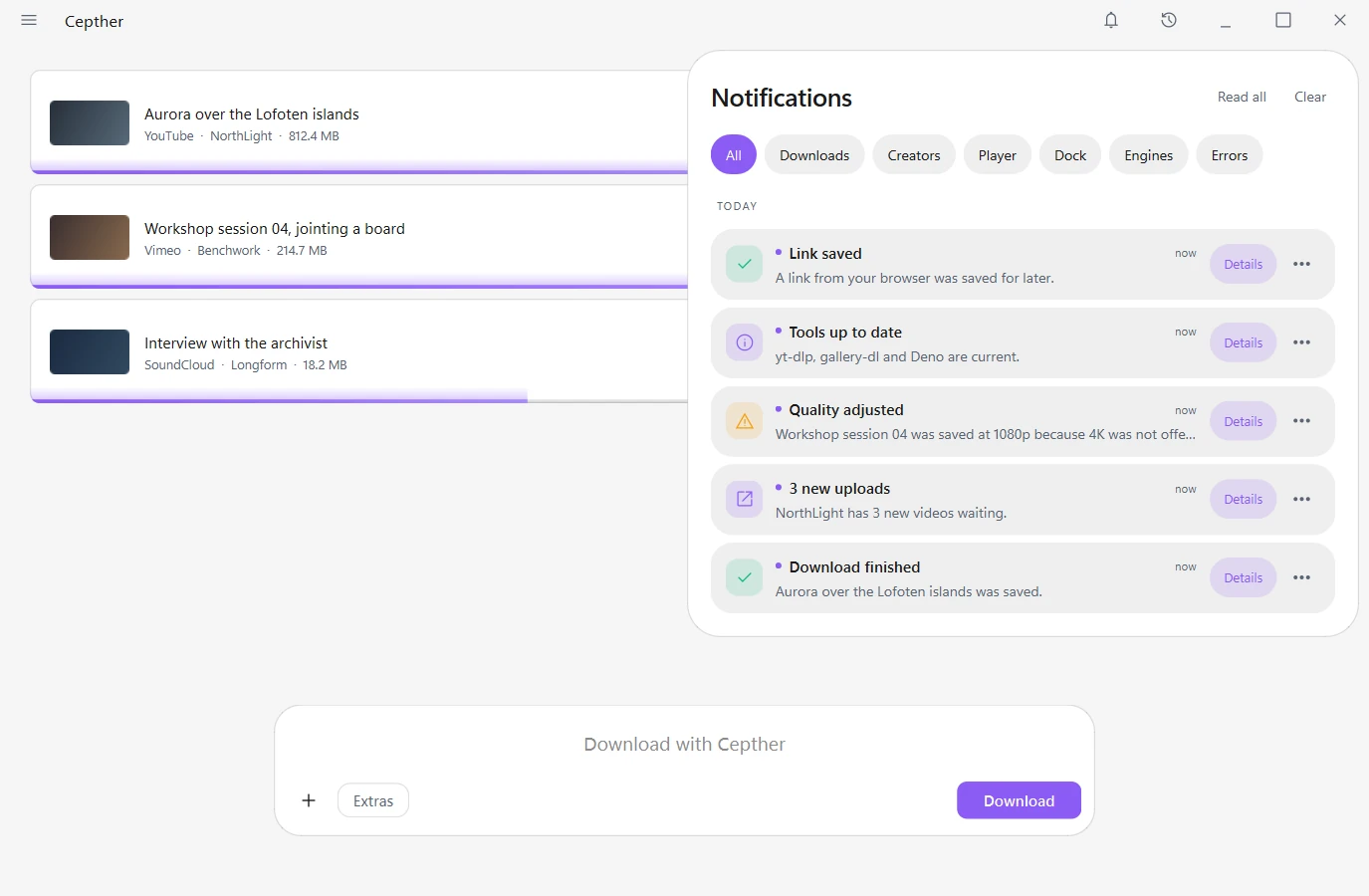Click the info icon on Tools up to date
Viewport: 1369px width, 896px height.
tap(744, 342)
